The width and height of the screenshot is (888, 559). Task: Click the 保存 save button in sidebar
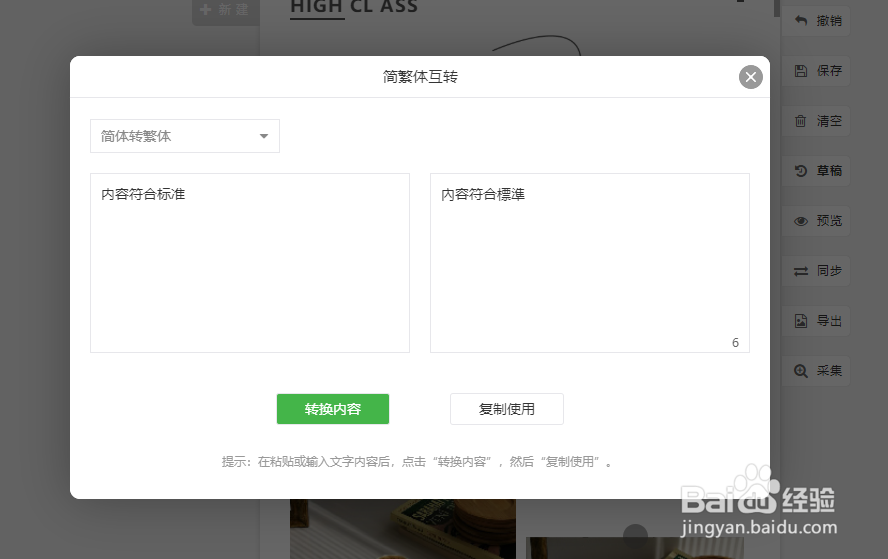click(x=816, y=71)
